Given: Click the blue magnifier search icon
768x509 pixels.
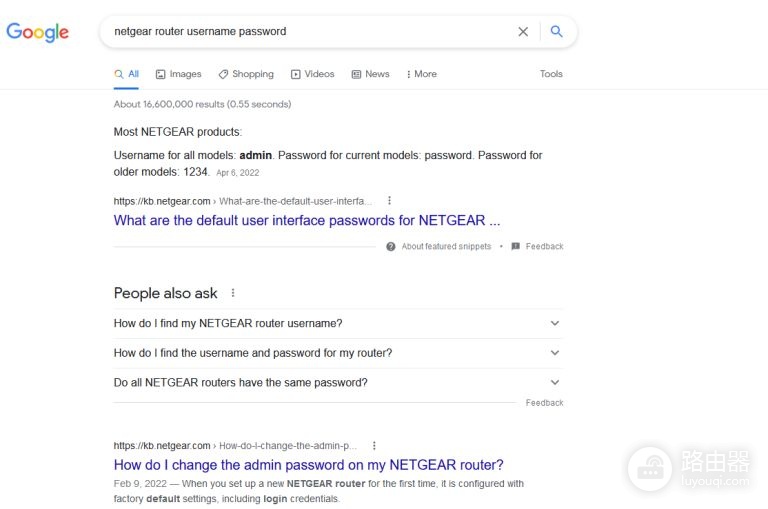Looking at the screenshot, I should click(x=556, y=31).
